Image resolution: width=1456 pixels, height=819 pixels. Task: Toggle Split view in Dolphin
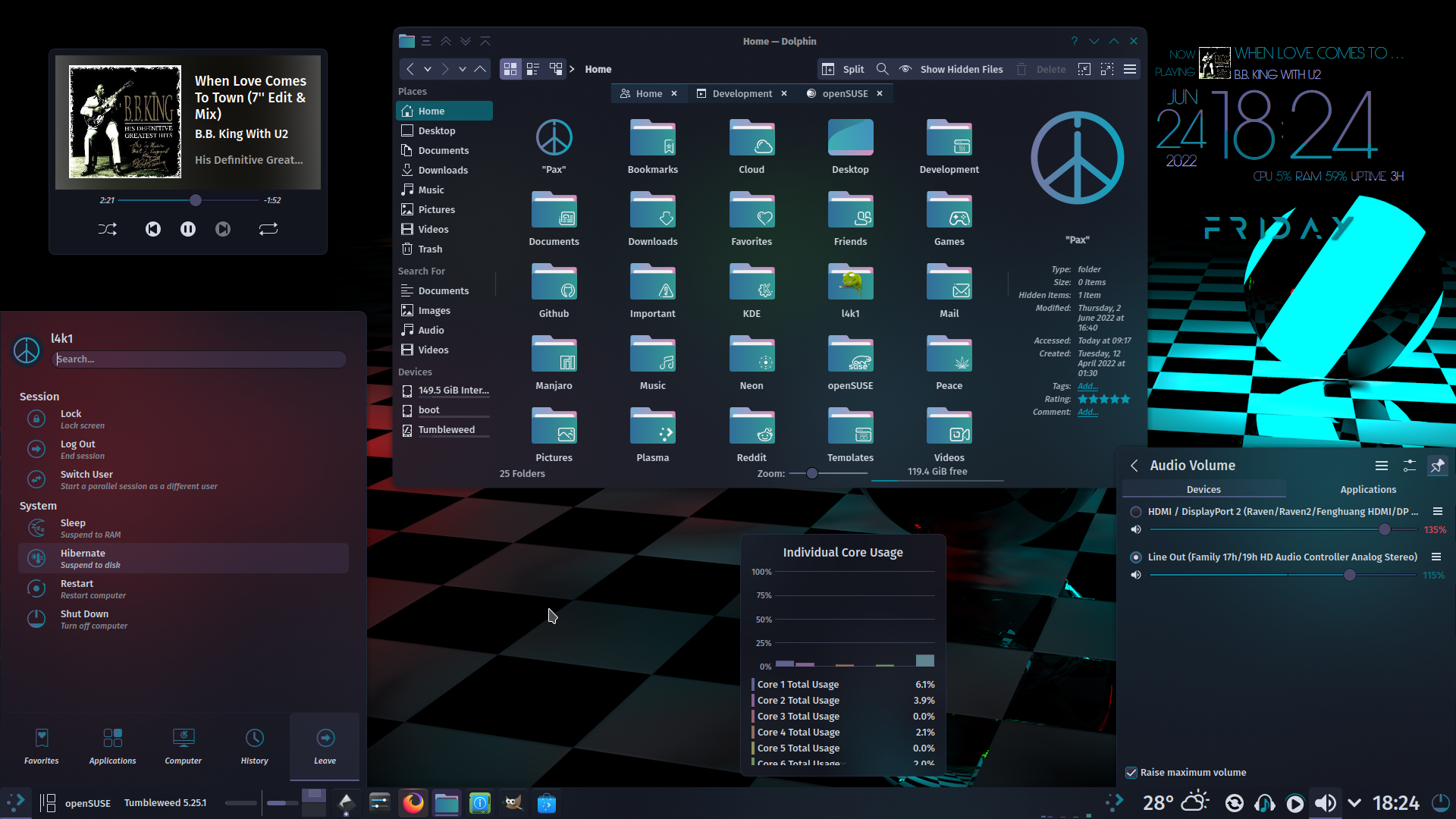(x=843, y=69)
